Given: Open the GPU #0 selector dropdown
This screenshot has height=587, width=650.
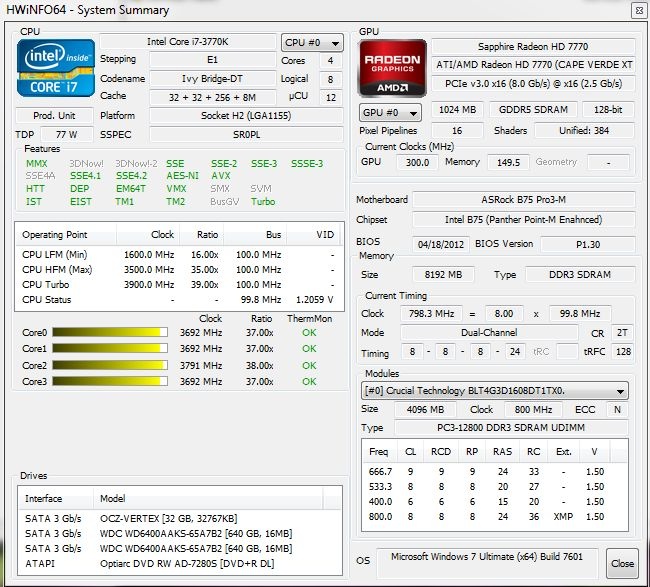Looking at the screenshot, I should (x=390, y=112).
